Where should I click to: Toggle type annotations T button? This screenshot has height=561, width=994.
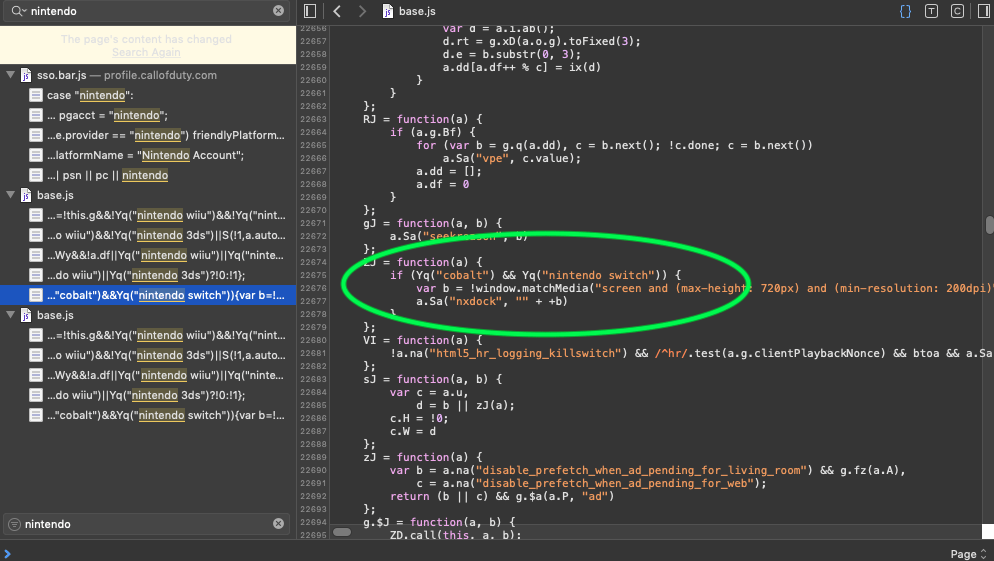click(x=931, y=11)
